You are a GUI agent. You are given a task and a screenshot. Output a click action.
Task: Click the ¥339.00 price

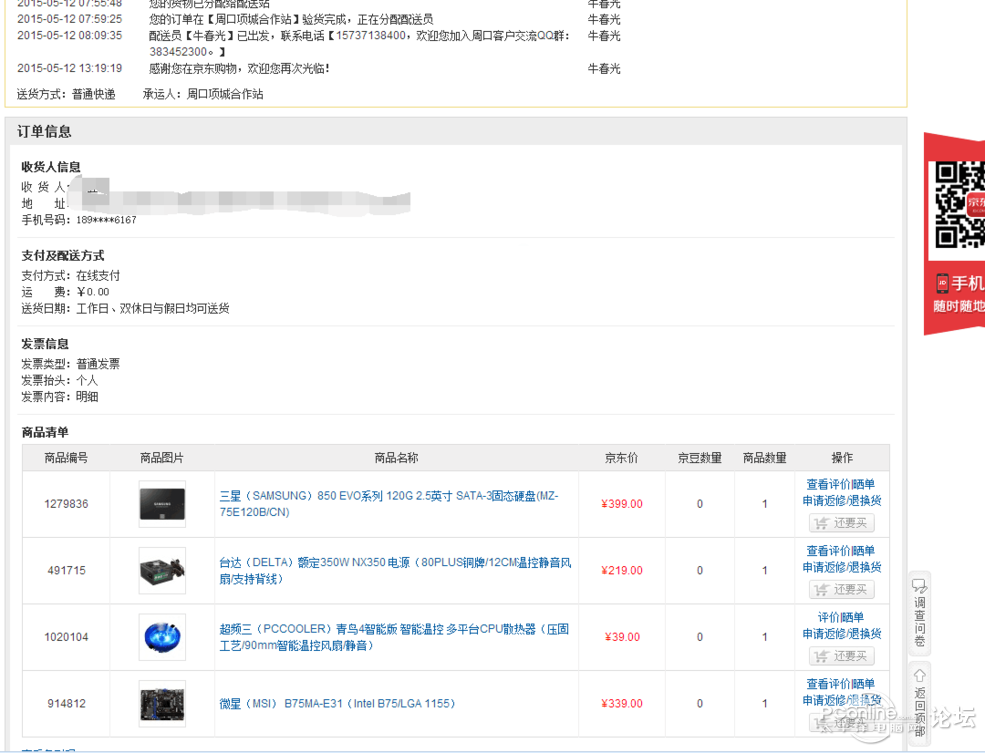point(622,703)
